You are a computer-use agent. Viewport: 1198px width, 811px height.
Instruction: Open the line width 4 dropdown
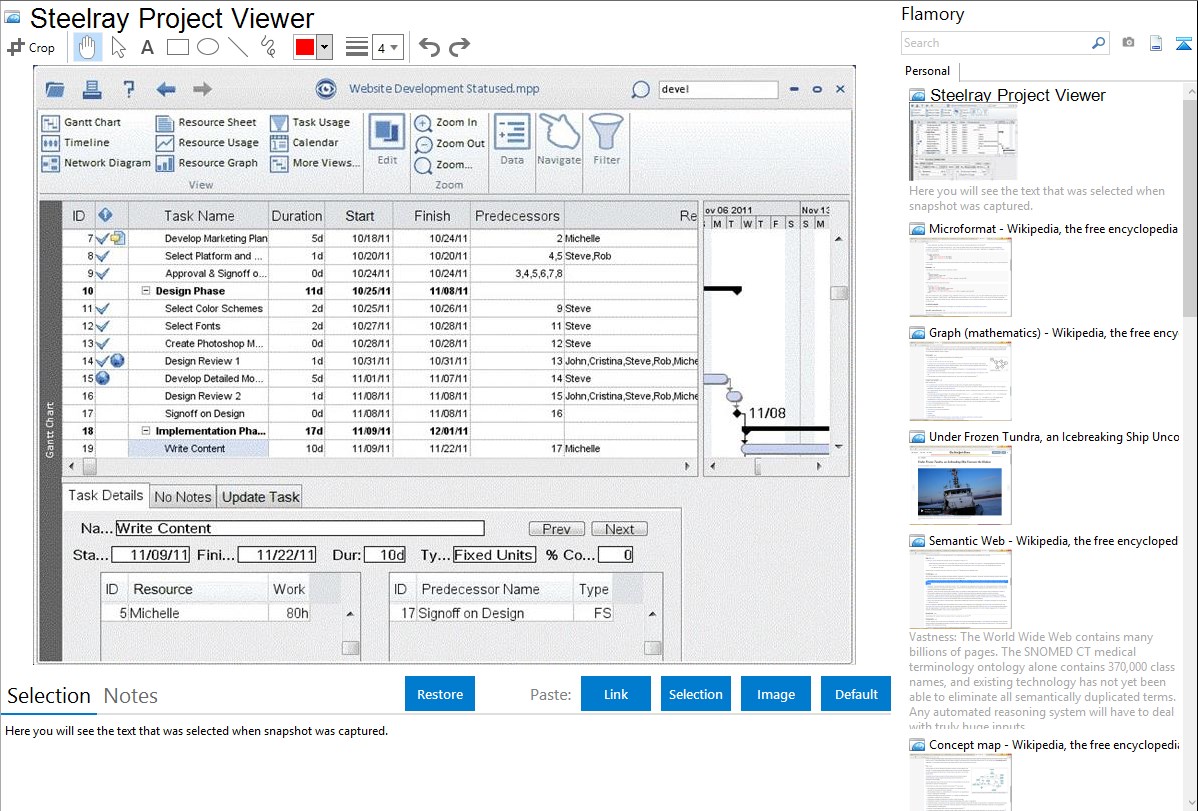click(387, 47)
